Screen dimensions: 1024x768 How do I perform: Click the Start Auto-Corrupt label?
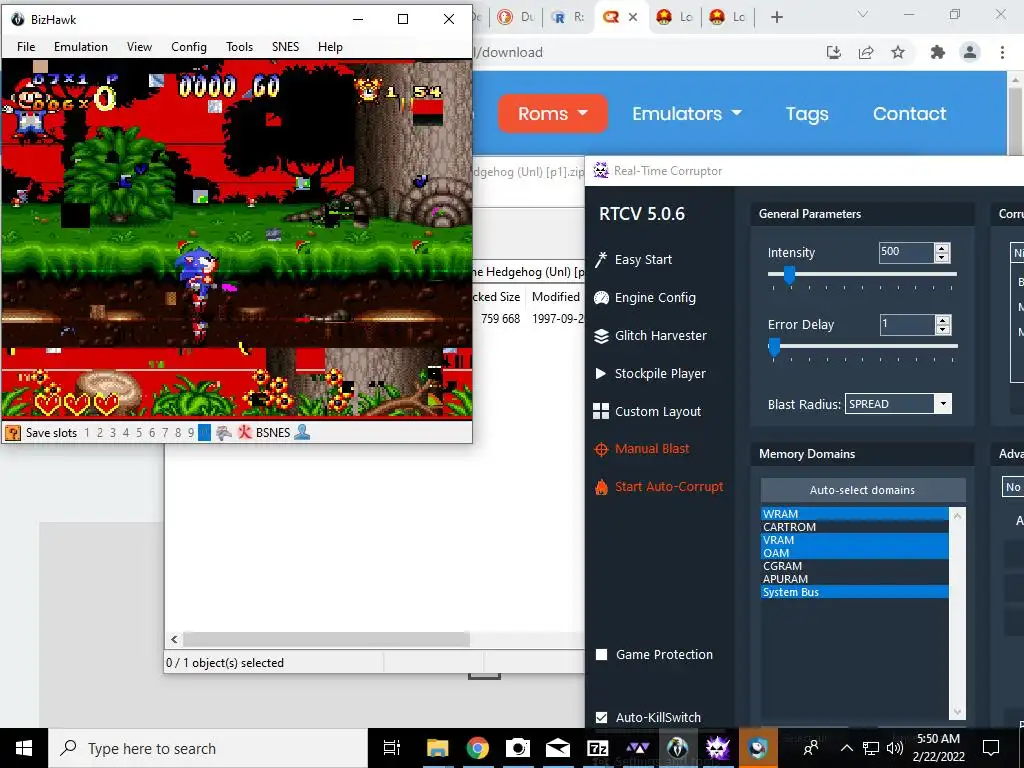coord(669,487)
